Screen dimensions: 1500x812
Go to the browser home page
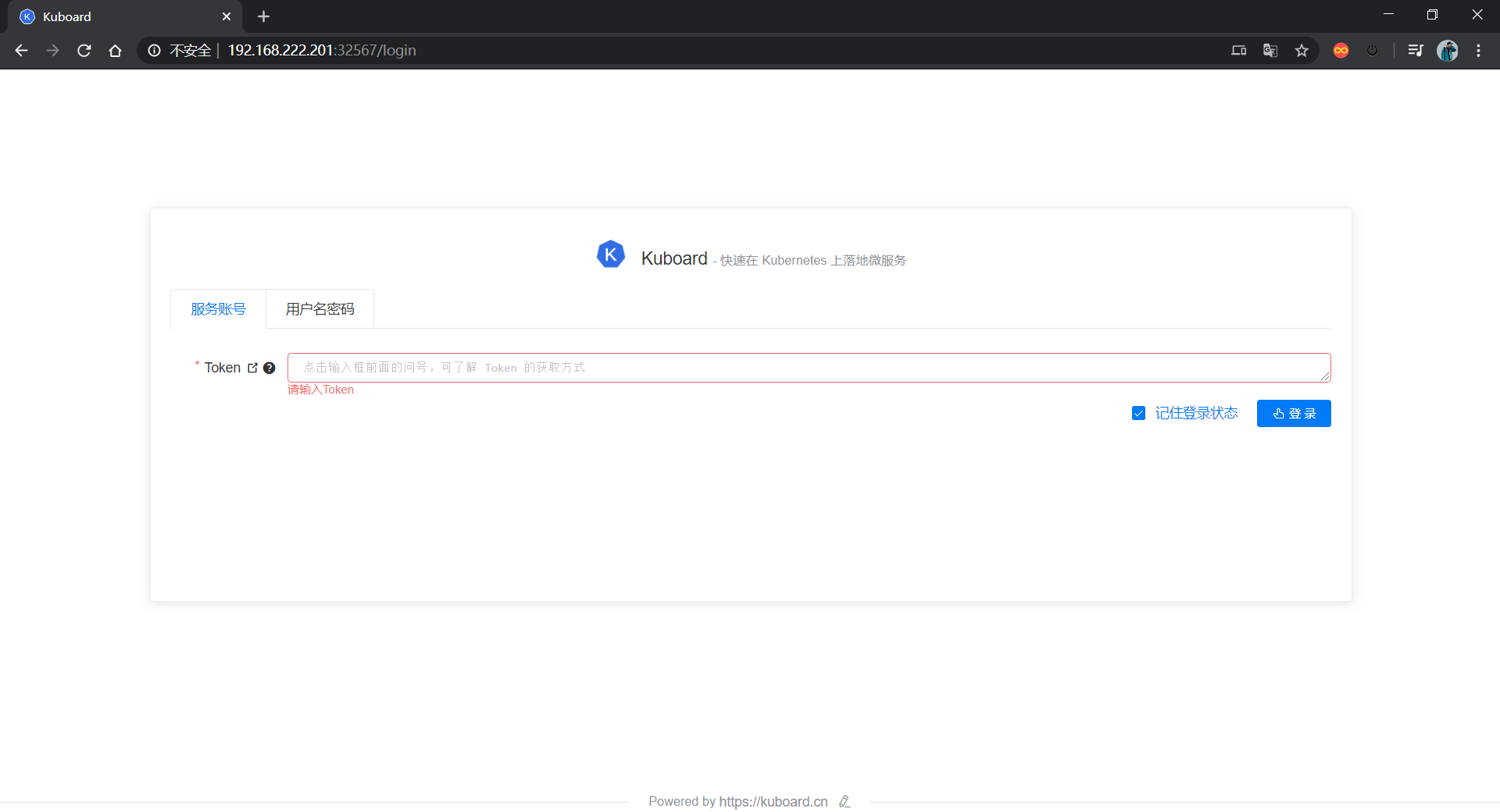click(x=116, y=51)
